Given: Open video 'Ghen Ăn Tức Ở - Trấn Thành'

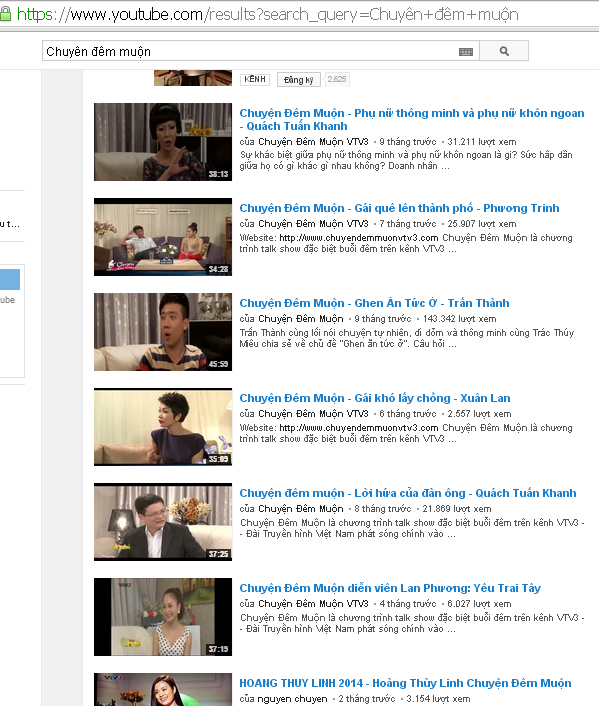Looking at the screenshot, I should coord(374,303).
